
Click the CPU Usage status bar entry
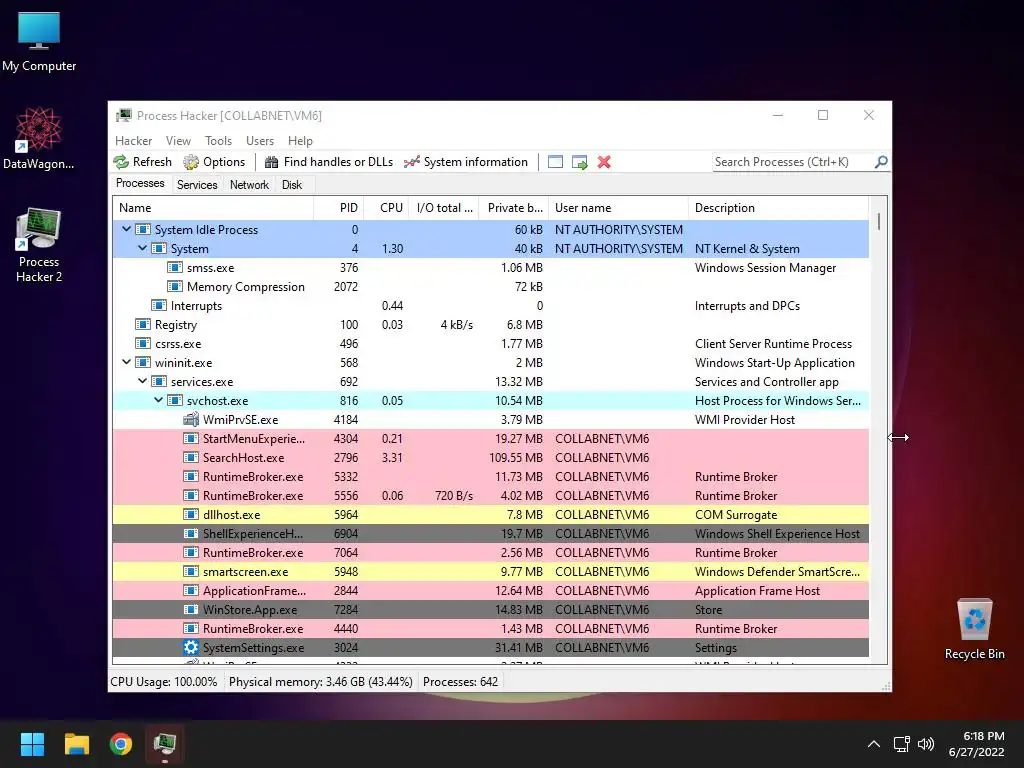point(164,682)
